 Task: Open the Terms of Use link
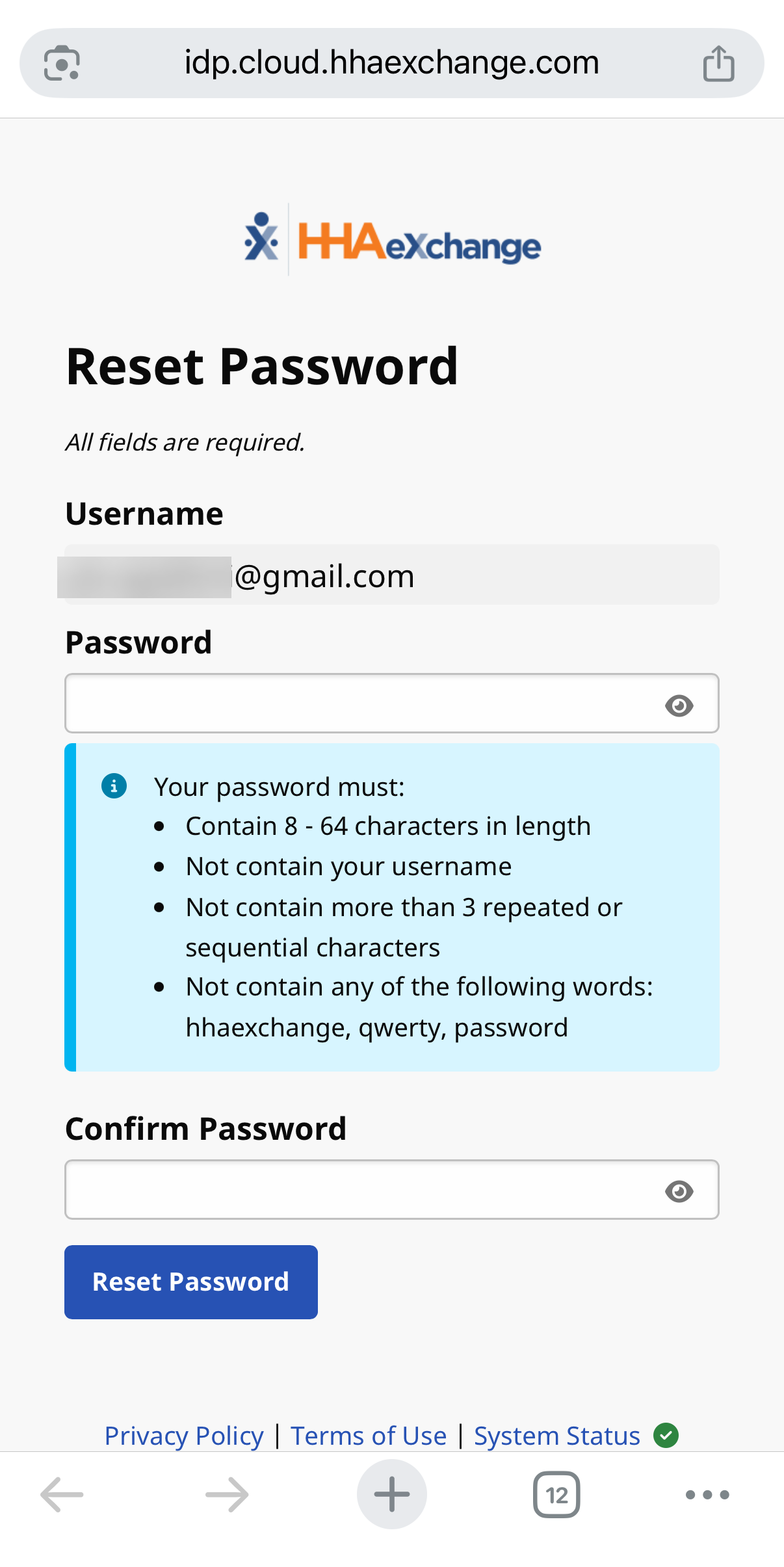pos(369,1435)
